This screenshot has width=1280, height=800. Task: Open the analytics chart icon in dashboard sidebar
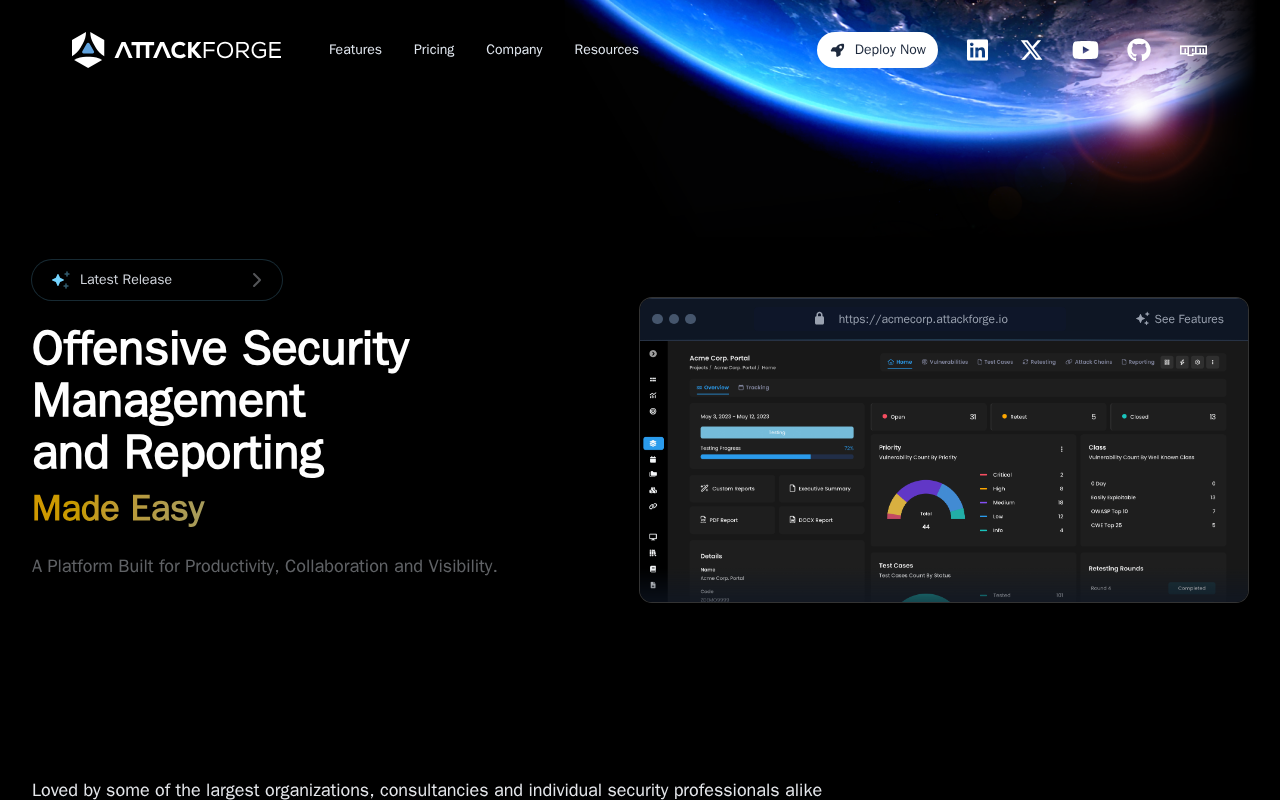point(653,395)
